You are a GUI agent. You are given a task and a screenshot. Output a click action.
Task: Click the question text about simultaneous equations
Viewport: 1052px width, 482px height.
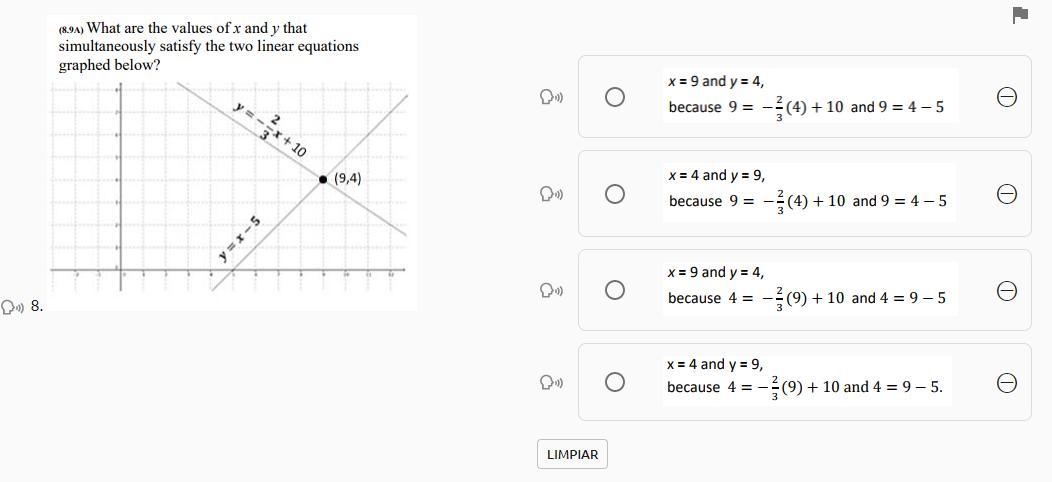coord(208,46)
